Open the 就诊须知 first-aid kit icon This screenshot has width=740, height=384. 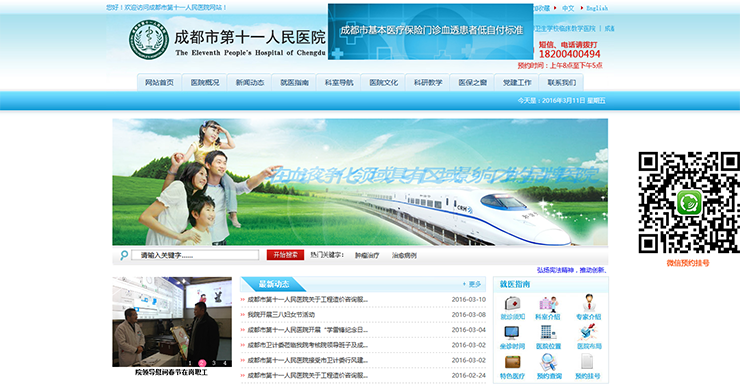(513, 303)
